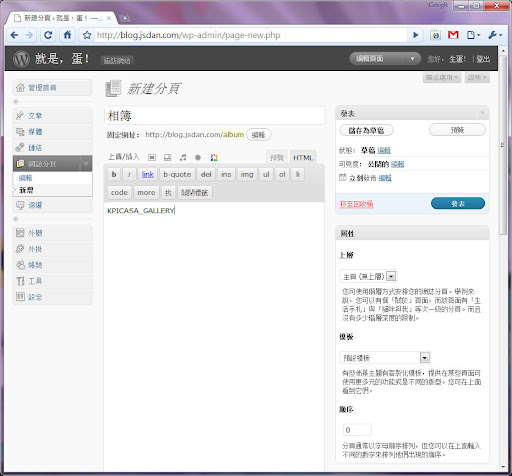This screenshot has height=476, width=512.
Task: Click the calendar icon beside publish time
Action: pos(343,177)
